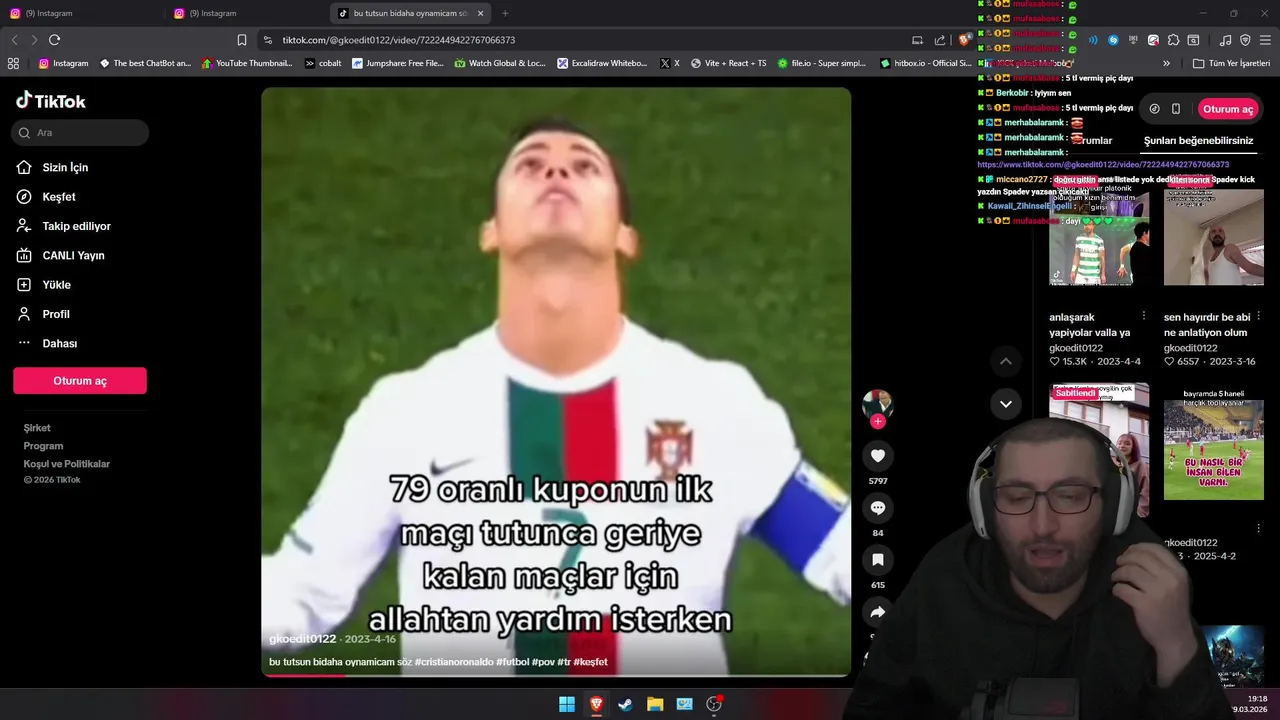Close the TikTok browser tab
The height and width of the screenshot is (720, 1280).
coord(480,13)
